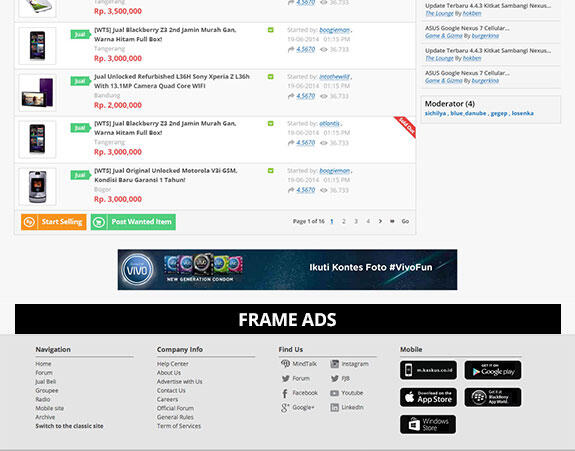Click Start Selling button
Screen dimensions: 575x451
coord(54,222)
